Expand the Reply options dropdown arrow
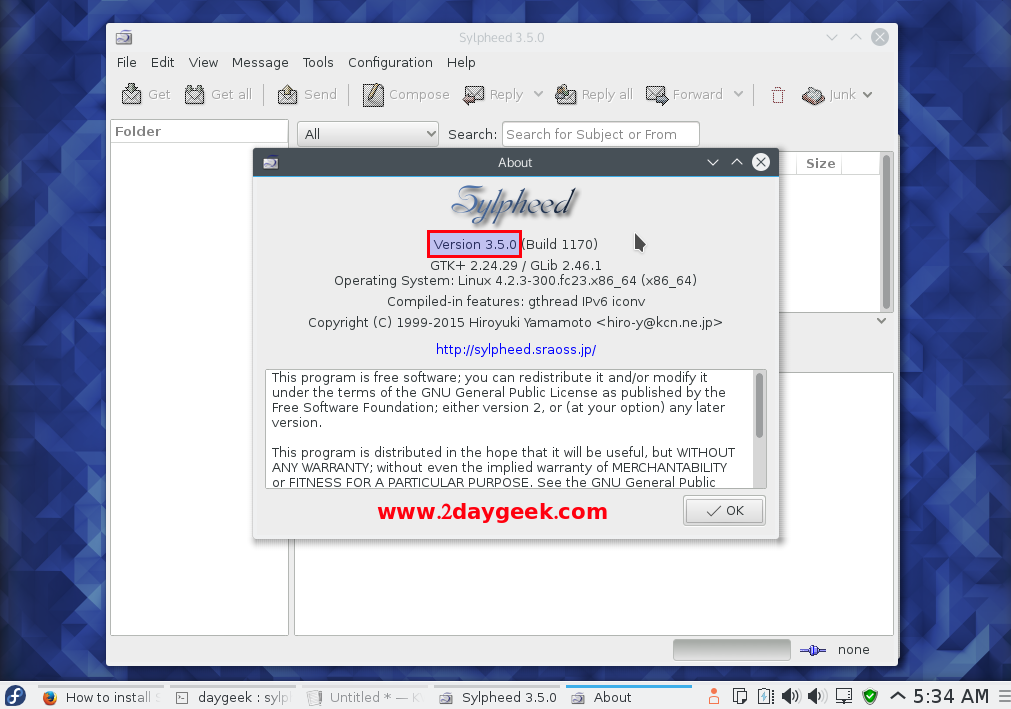The image size is (1011, 709). click(538, 95)
